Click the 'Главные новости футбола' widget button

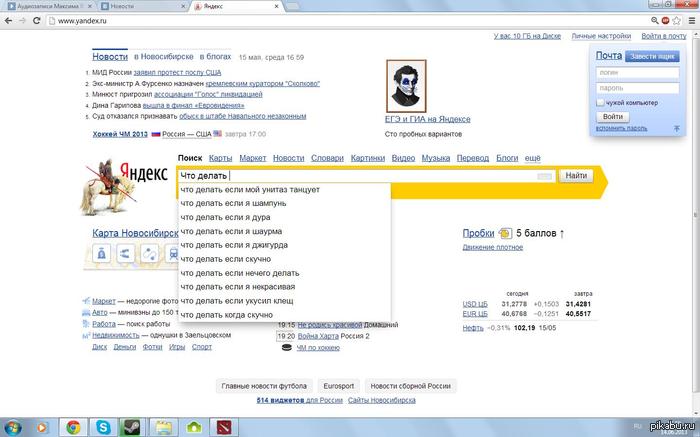click(x=264, y=385)
